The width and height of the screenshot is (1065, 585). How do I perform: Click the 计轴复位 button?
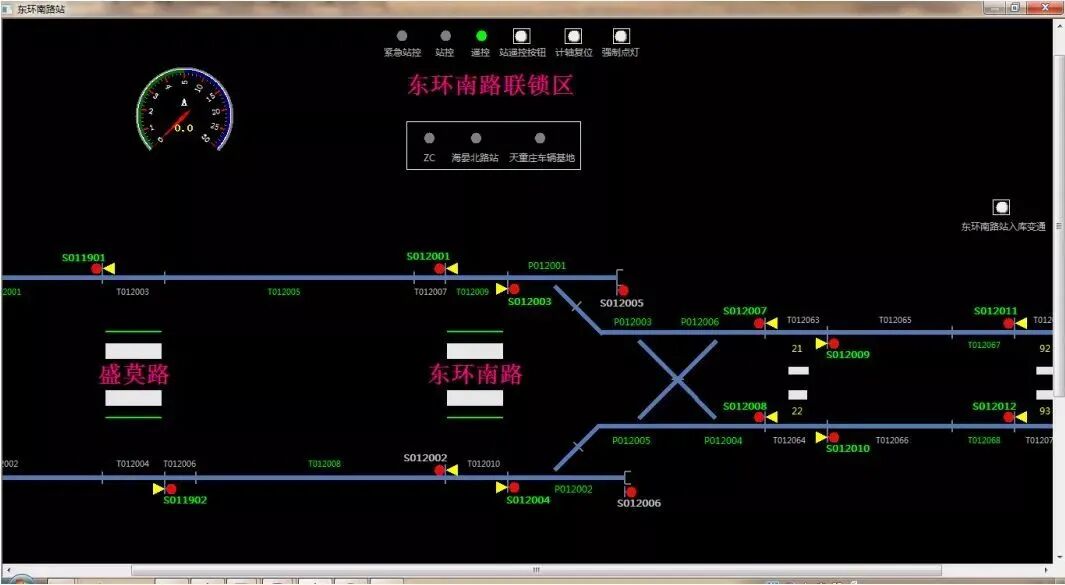coord(574,36)
